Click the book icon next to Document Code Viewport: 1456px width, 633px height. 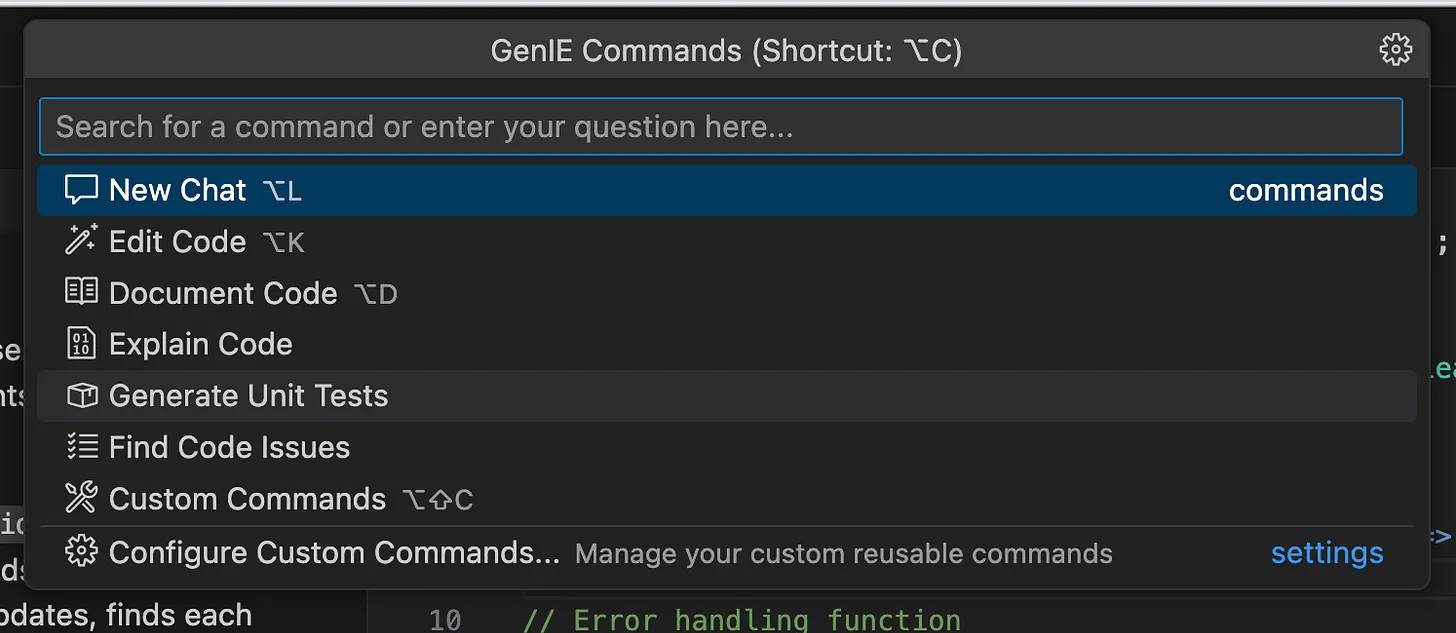click(x=80, y=292)
